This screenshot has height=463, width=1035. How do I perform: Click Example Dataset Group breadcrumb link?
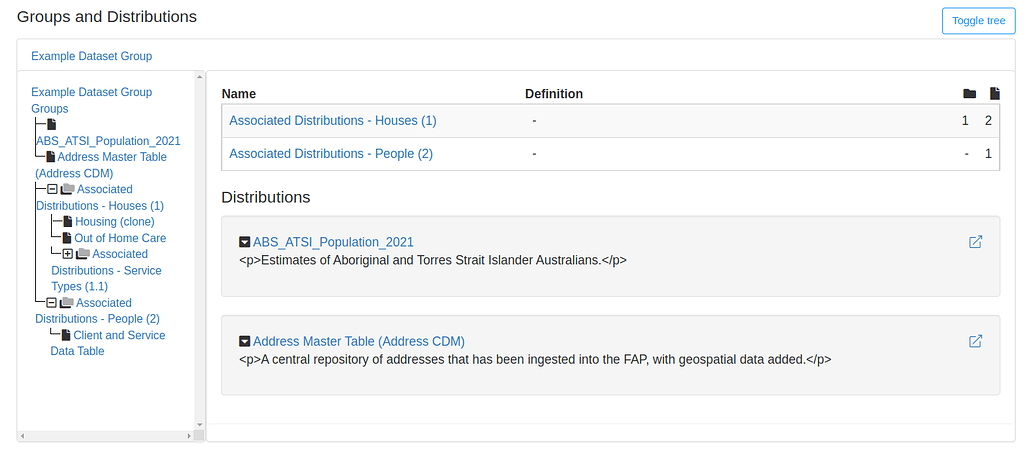click(91, 56)
